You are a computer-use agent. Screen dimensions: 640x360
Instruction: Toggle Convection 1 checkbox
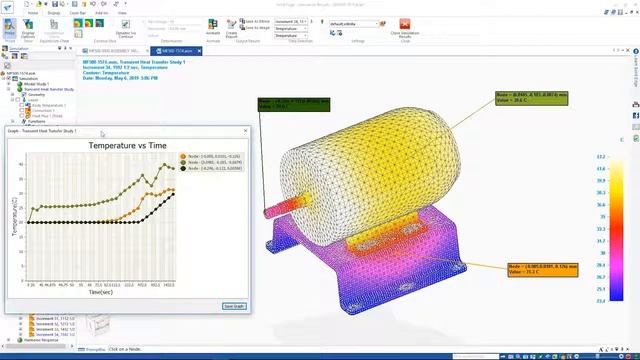click(22, 111)
